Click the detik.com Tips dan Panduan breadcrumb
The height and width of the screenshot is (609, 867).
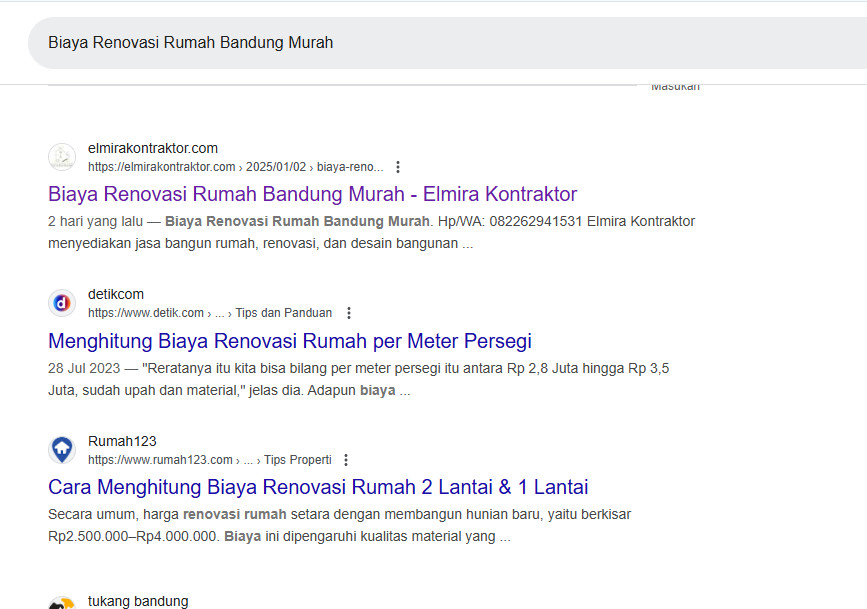click(x=210, y=313)
